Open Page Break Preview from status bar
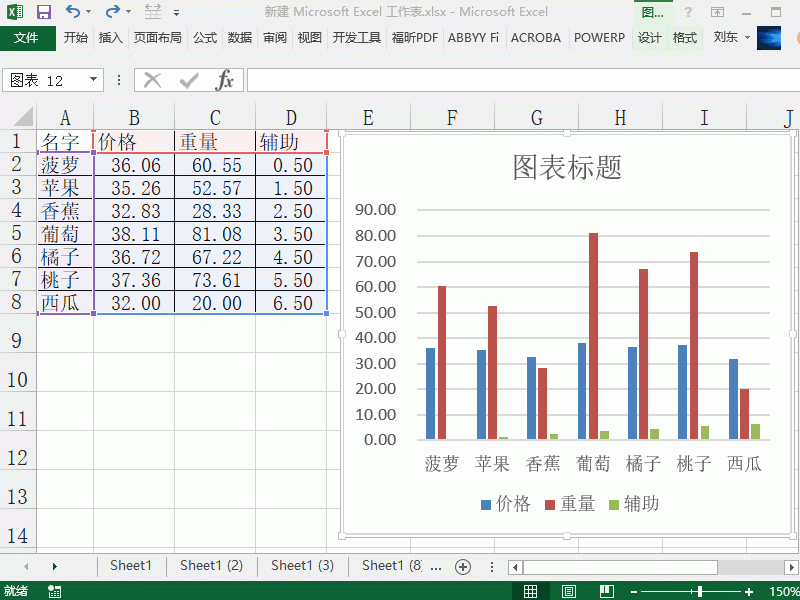Screen dimensions: 800x600 [607, 590]
